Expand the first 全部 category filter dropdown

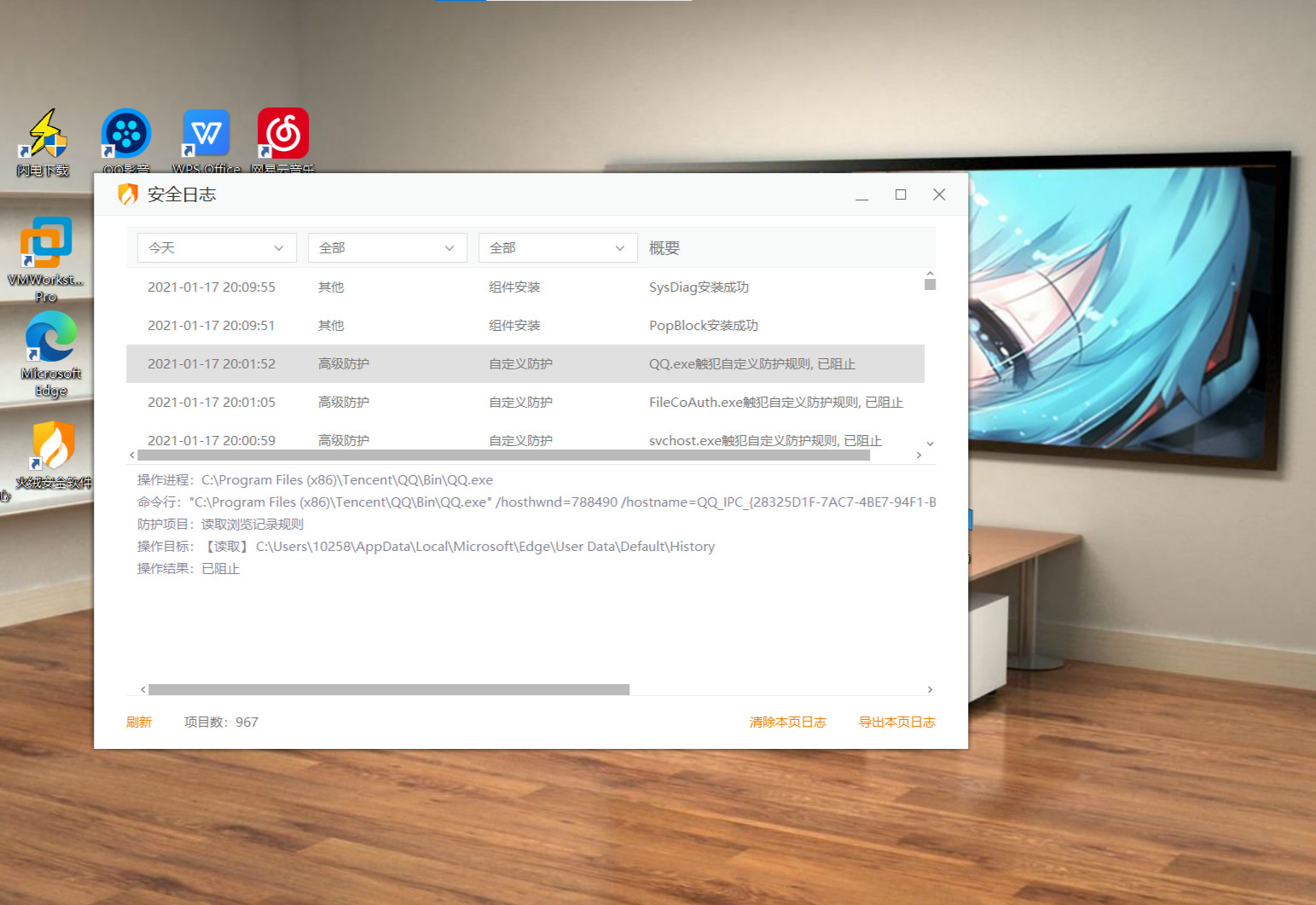[x=387, y=247]
